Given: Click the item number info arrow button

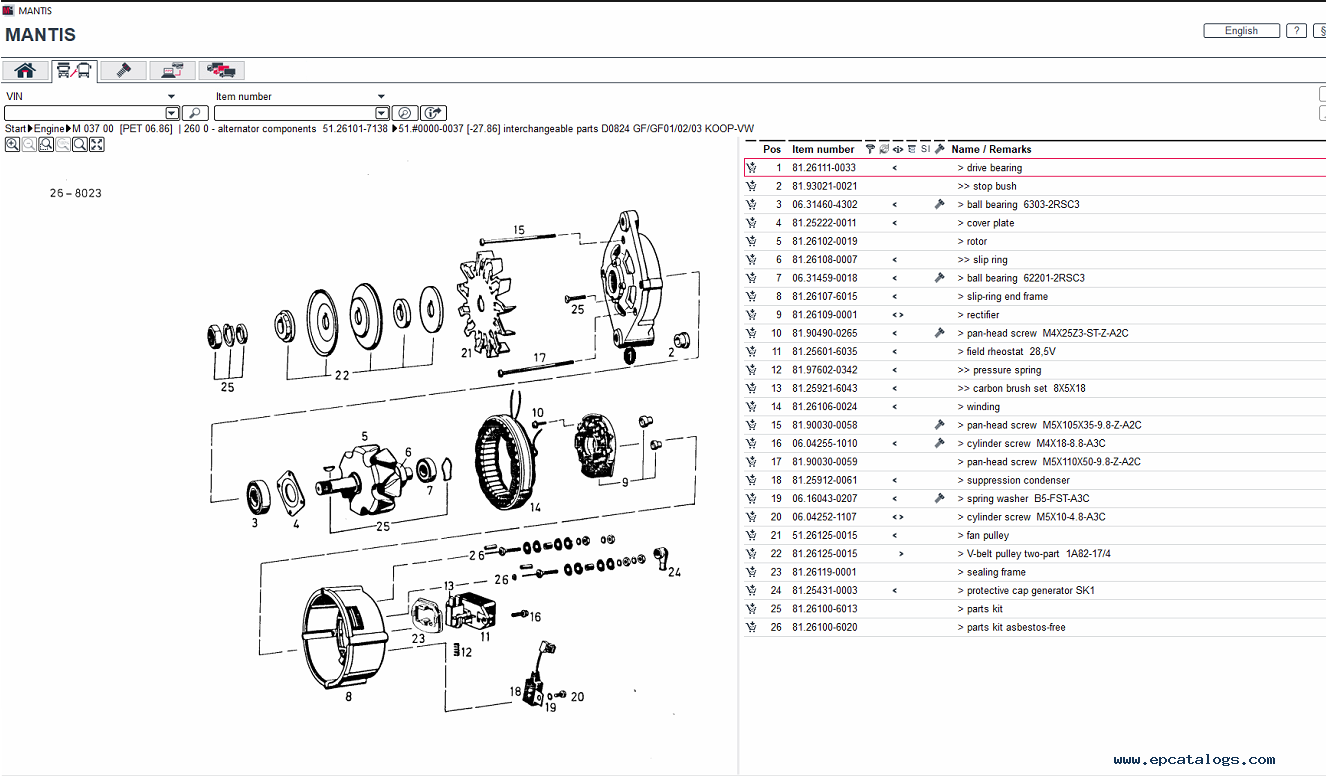Looking at the screenshot, I should (433, 113).
